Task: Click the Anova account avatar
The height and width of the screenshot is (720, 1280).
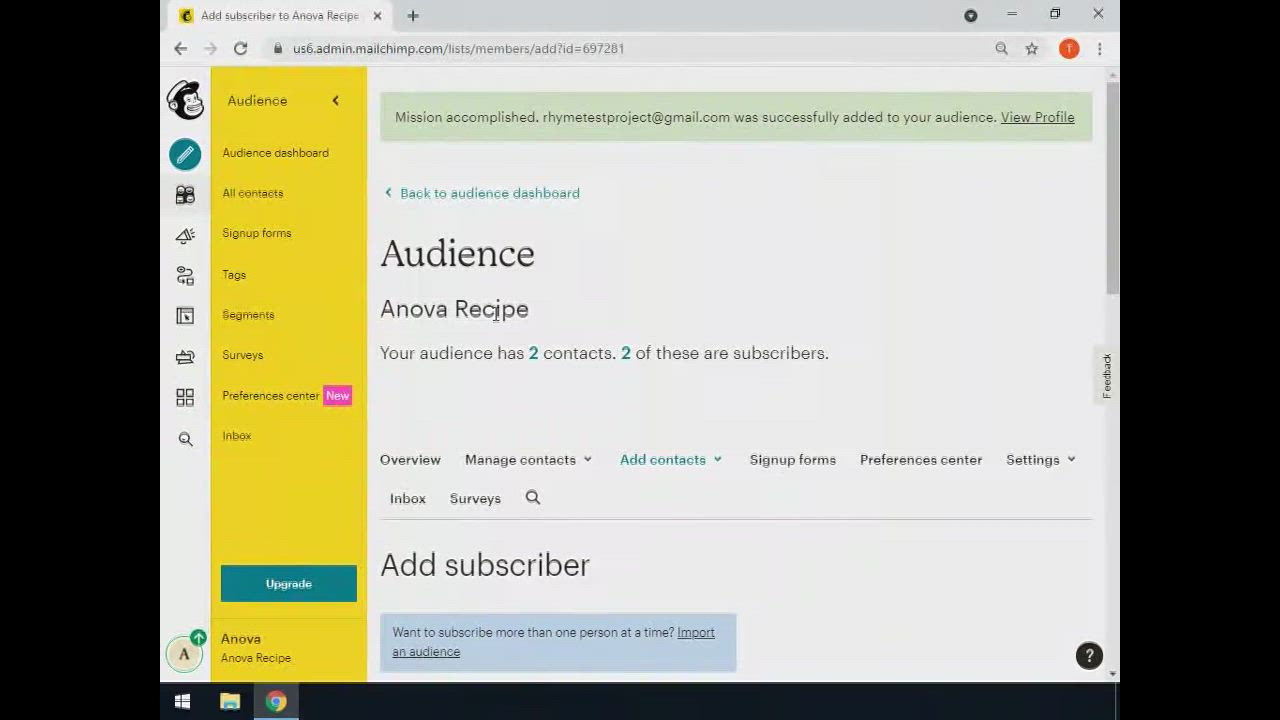Action: coord(184,654)
